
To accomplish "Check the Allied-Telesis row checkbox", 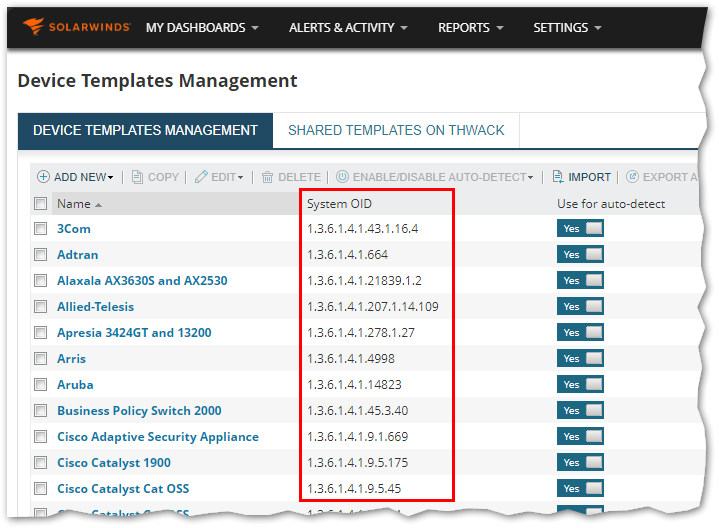I will coord(41,306).
